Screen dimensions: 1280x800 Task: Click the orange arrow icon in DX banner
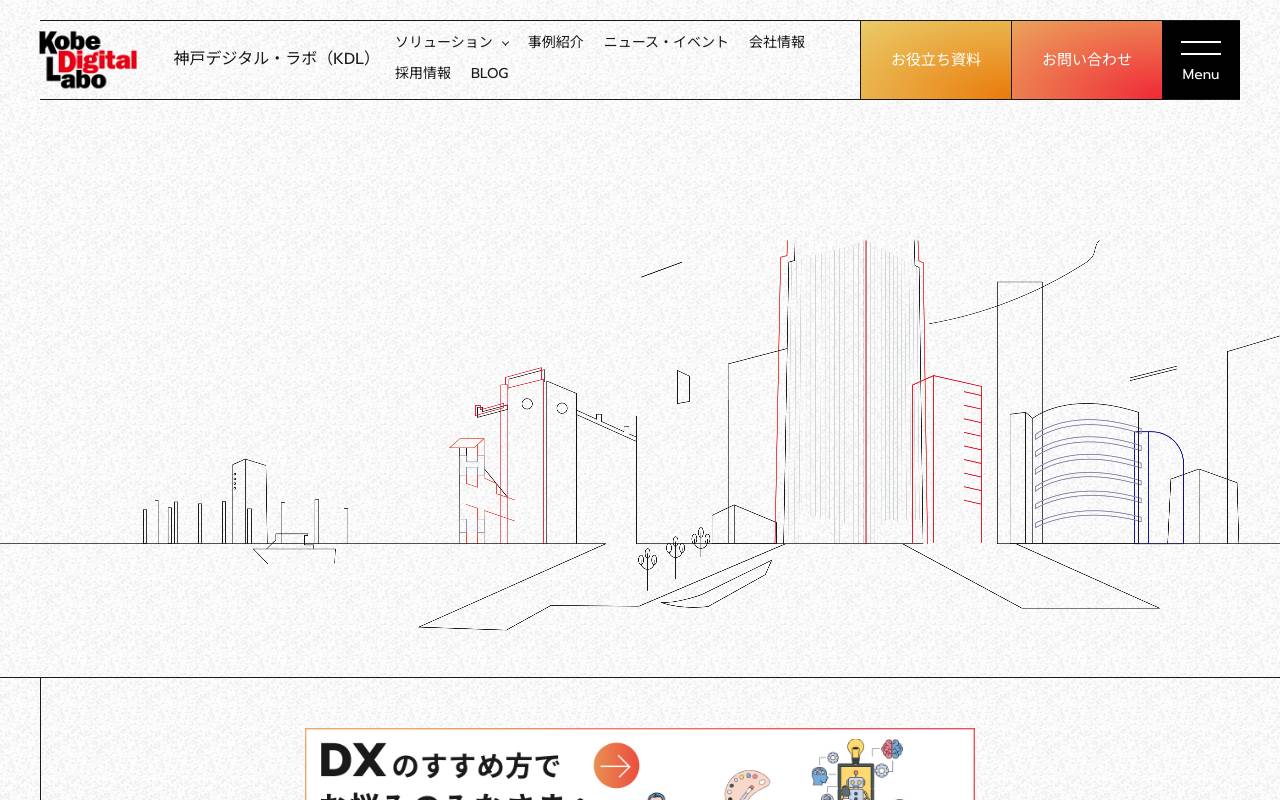point(616,765)
